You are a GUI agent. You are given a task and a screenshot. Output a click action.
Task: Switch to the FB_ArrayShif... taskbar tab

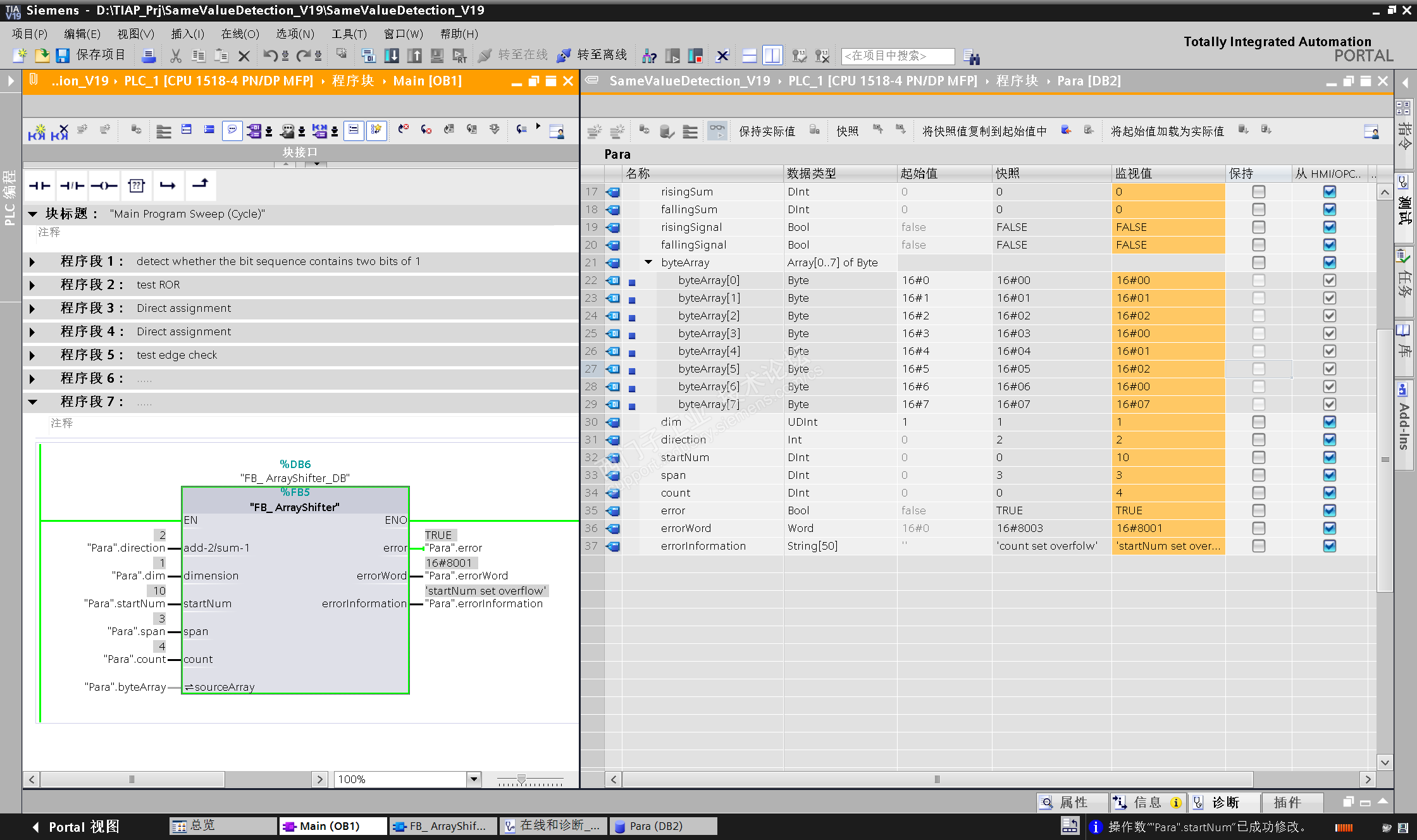443,826
